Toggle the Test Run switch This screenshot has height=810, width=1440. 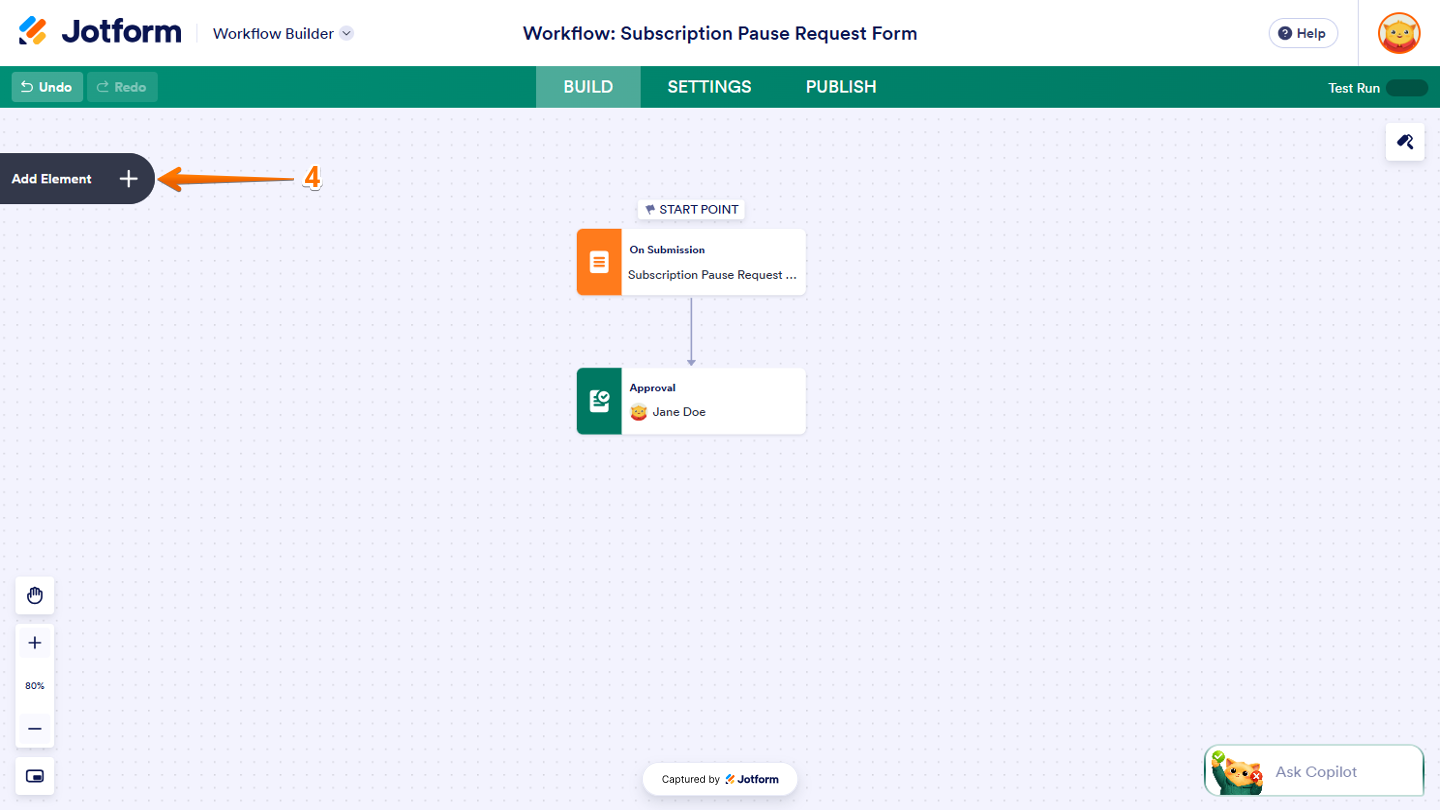[x=1407, y=88]
